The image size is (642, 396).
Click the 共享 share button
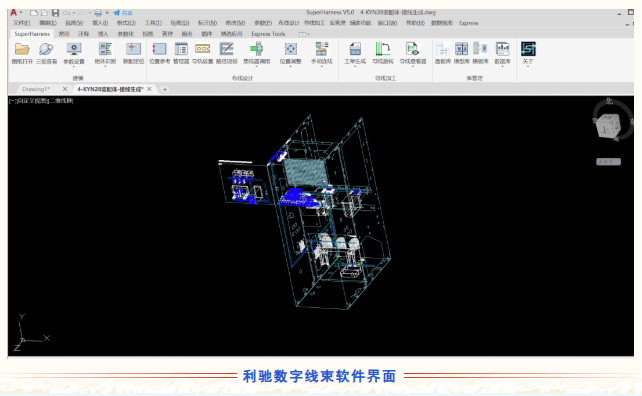pyautogui.click(x=123, y=13)
